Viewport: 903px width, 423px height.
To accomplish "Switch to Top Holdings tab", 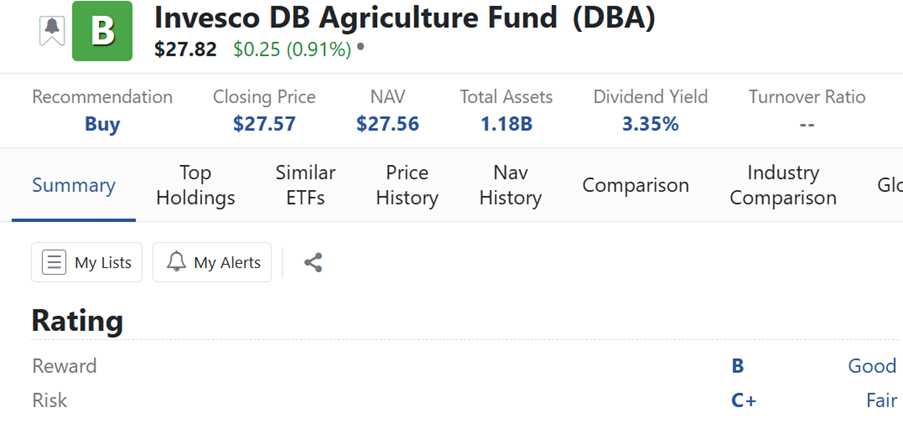I will 196,185.
